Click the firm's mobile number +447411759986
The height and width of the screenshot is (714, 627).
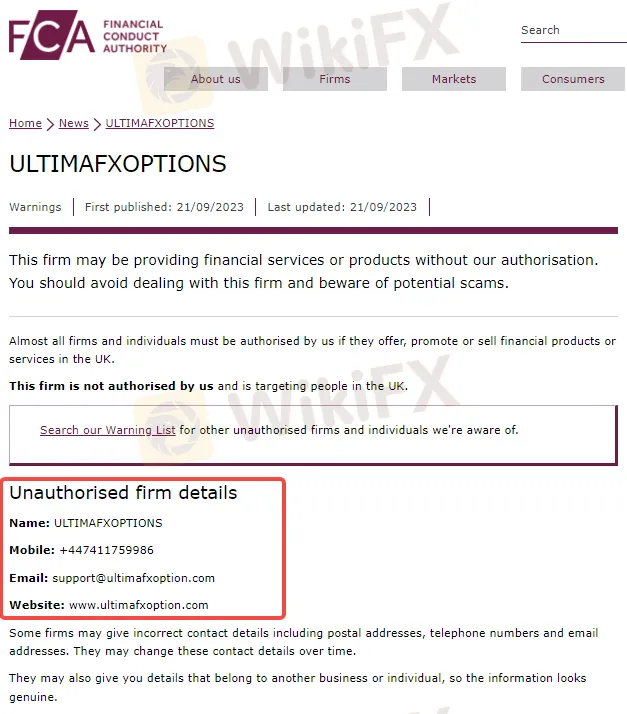pos(107,550)
